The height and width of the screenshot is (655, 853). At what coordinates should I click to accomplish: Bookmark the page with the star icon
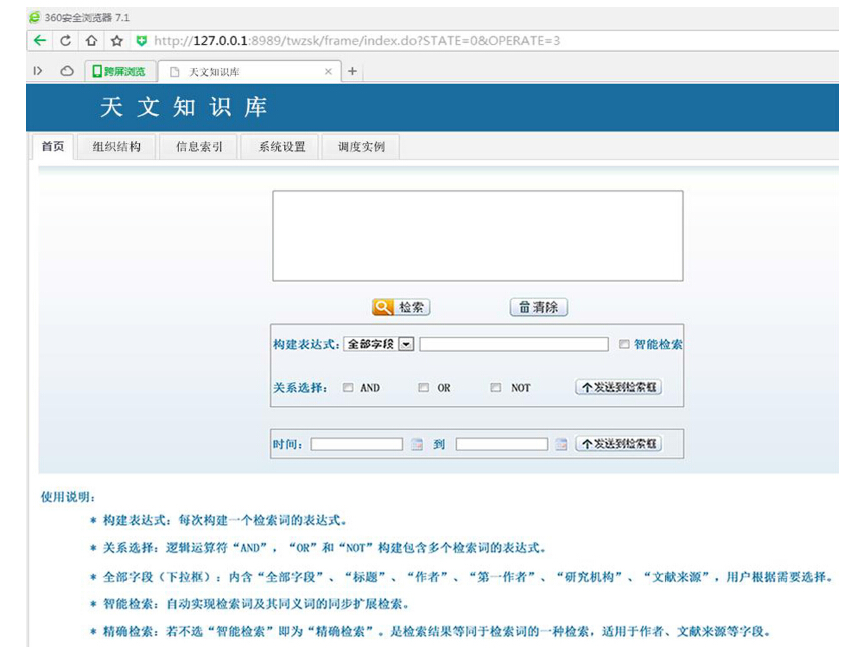116,41
